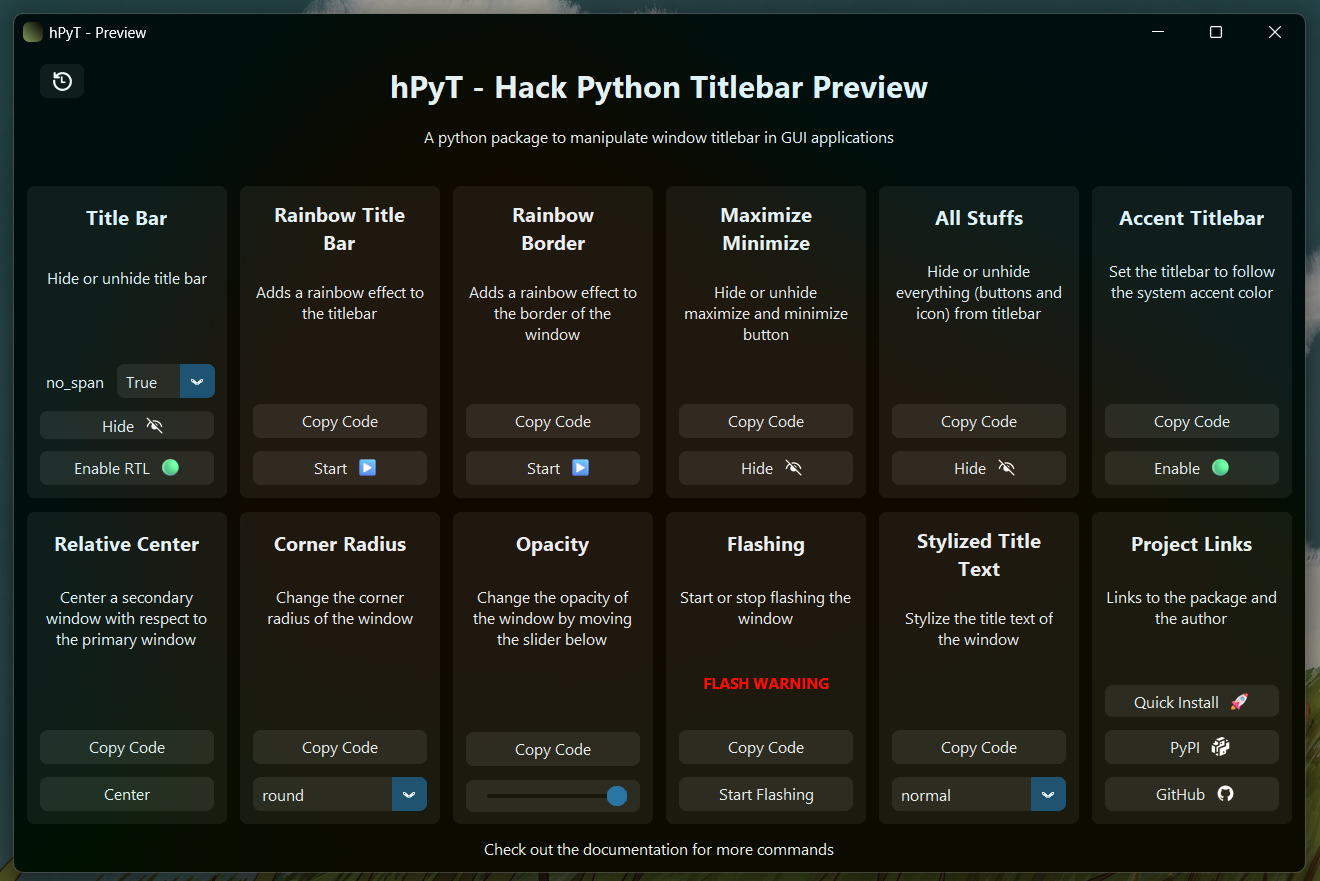Click the hPyT app icon in titlebar
Viewport: 1320px width, 881px height.
[33, 32]
